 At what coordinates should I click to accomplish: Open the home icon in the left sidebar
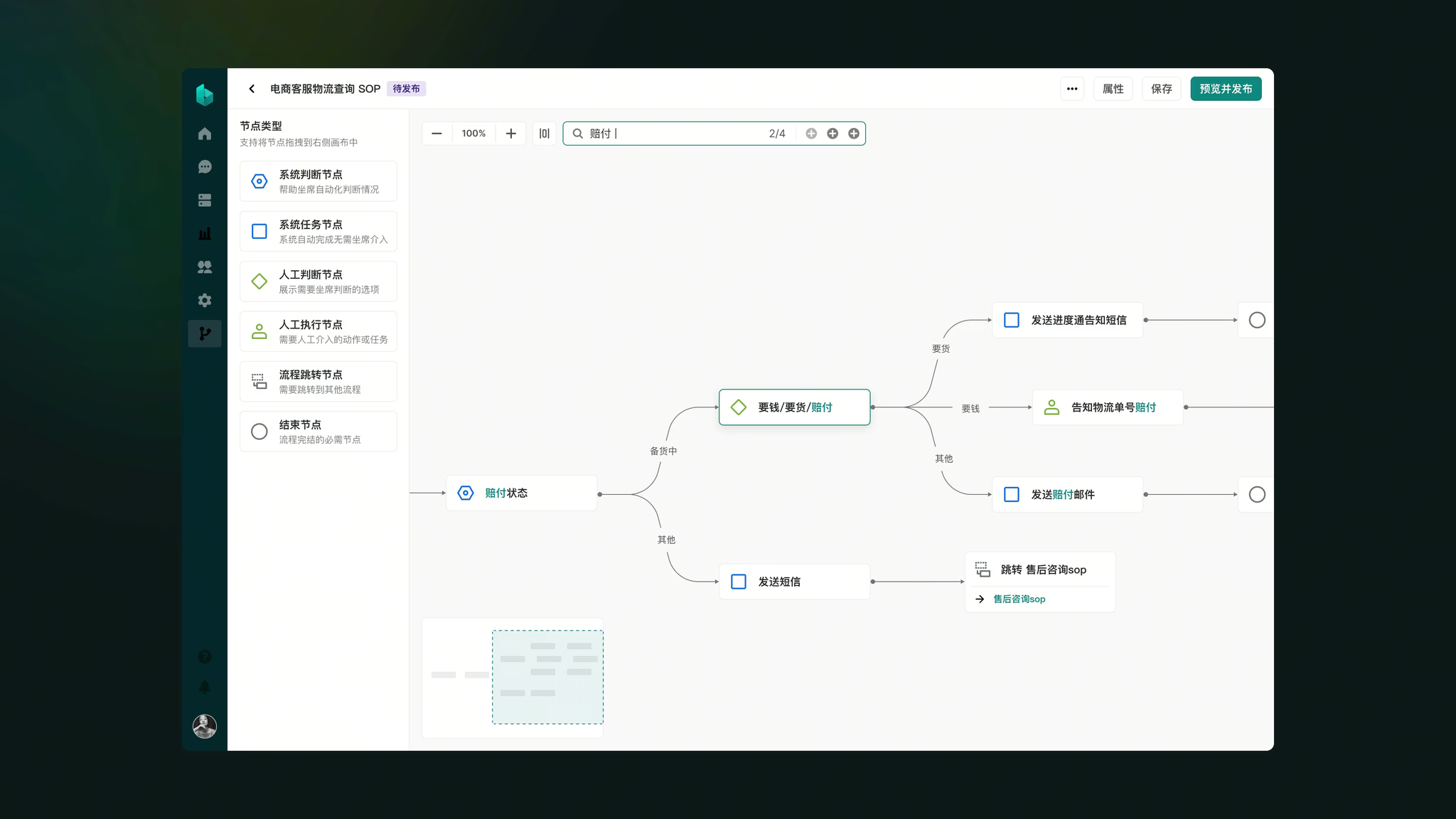click(205, 134)
